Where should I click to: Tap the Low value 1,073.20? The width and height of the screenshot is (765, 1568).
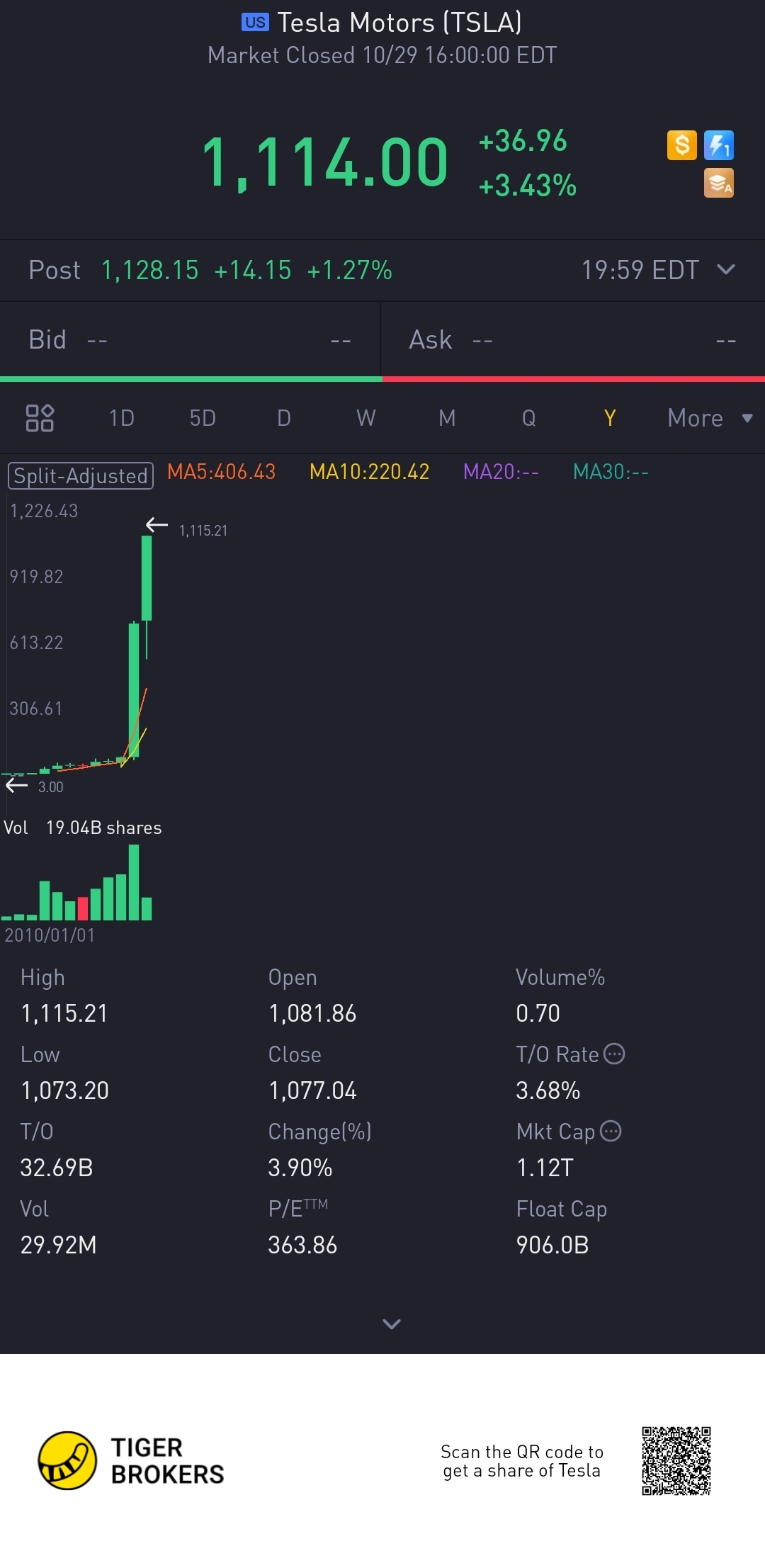pyautogui.click(x=64, y=1090)
